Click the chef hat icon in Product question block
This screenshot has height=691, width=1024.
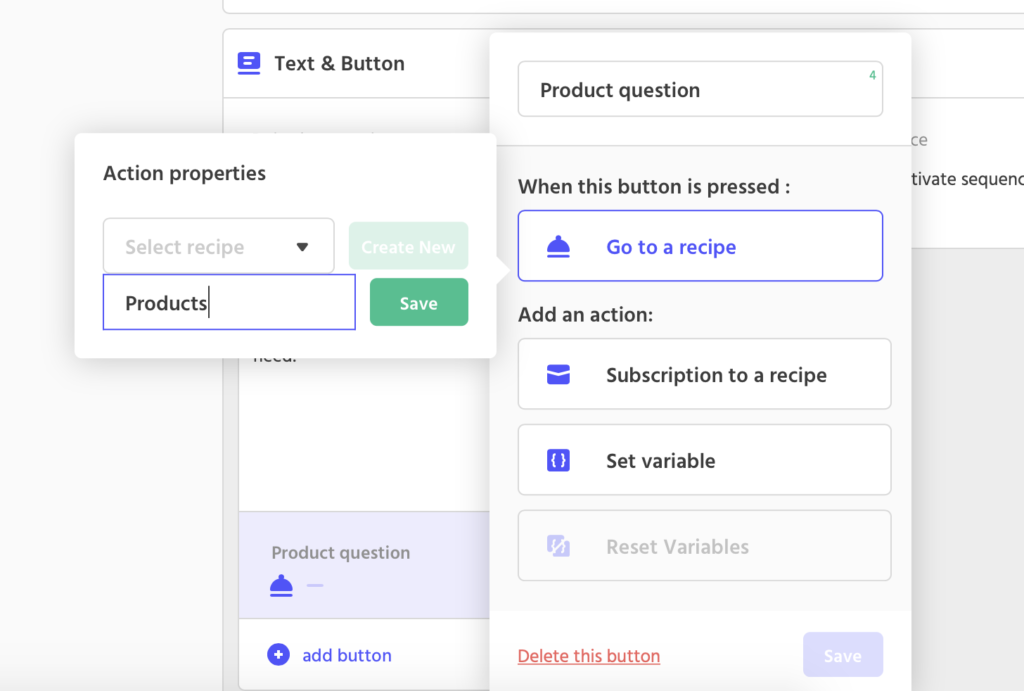281,585
